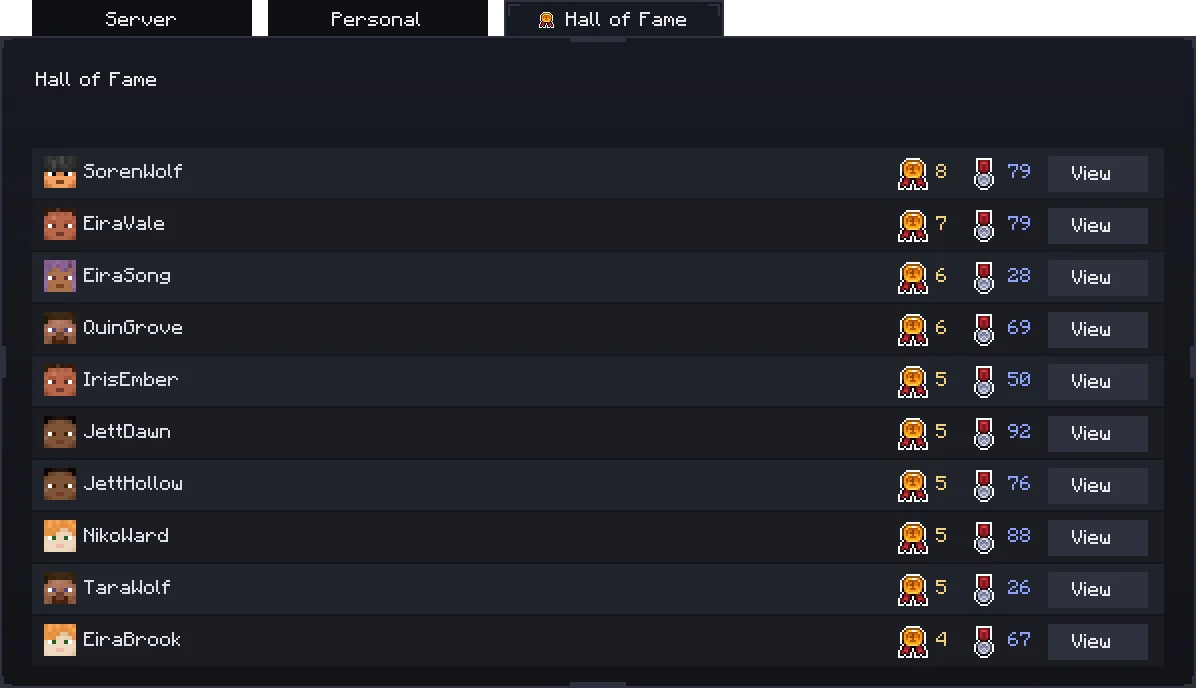Switch to the Server tab
Screen dimensions: 1196x688
[141, 19]
